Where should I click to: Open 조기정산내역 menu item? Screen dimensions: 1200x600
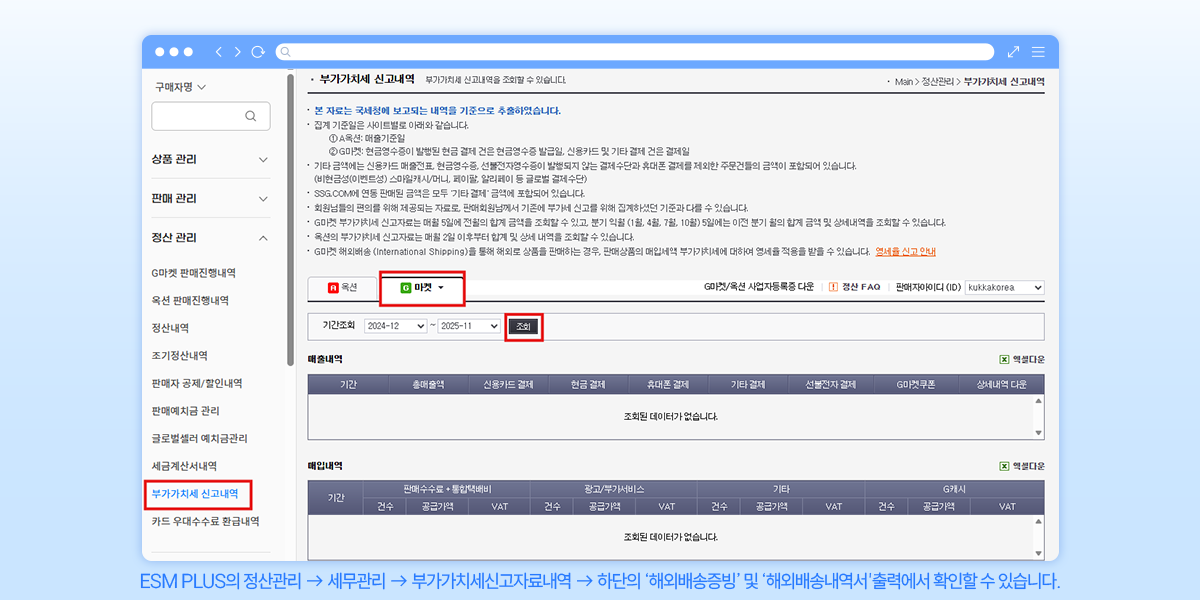pyautogui.click(x=180, y=356)
